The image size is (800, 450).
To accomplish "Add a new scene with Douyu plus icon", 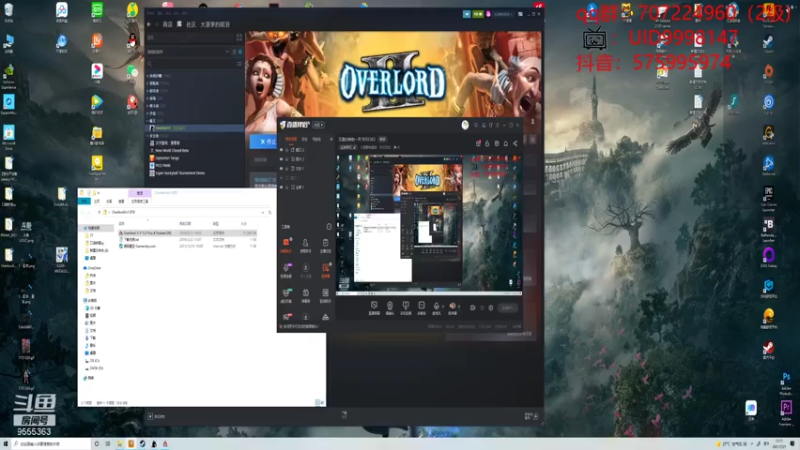I will point(331,139).
